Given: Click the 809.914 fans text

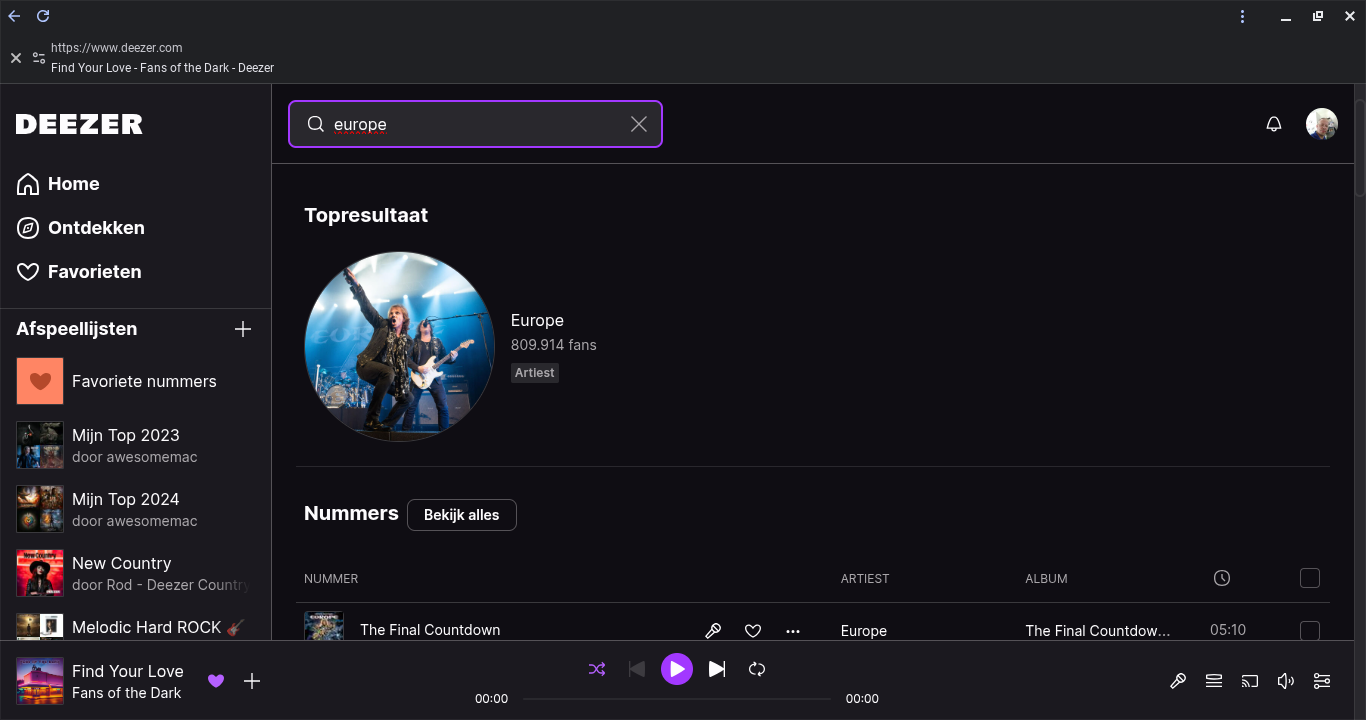Looking at the screenshot, I should [553, 345].
